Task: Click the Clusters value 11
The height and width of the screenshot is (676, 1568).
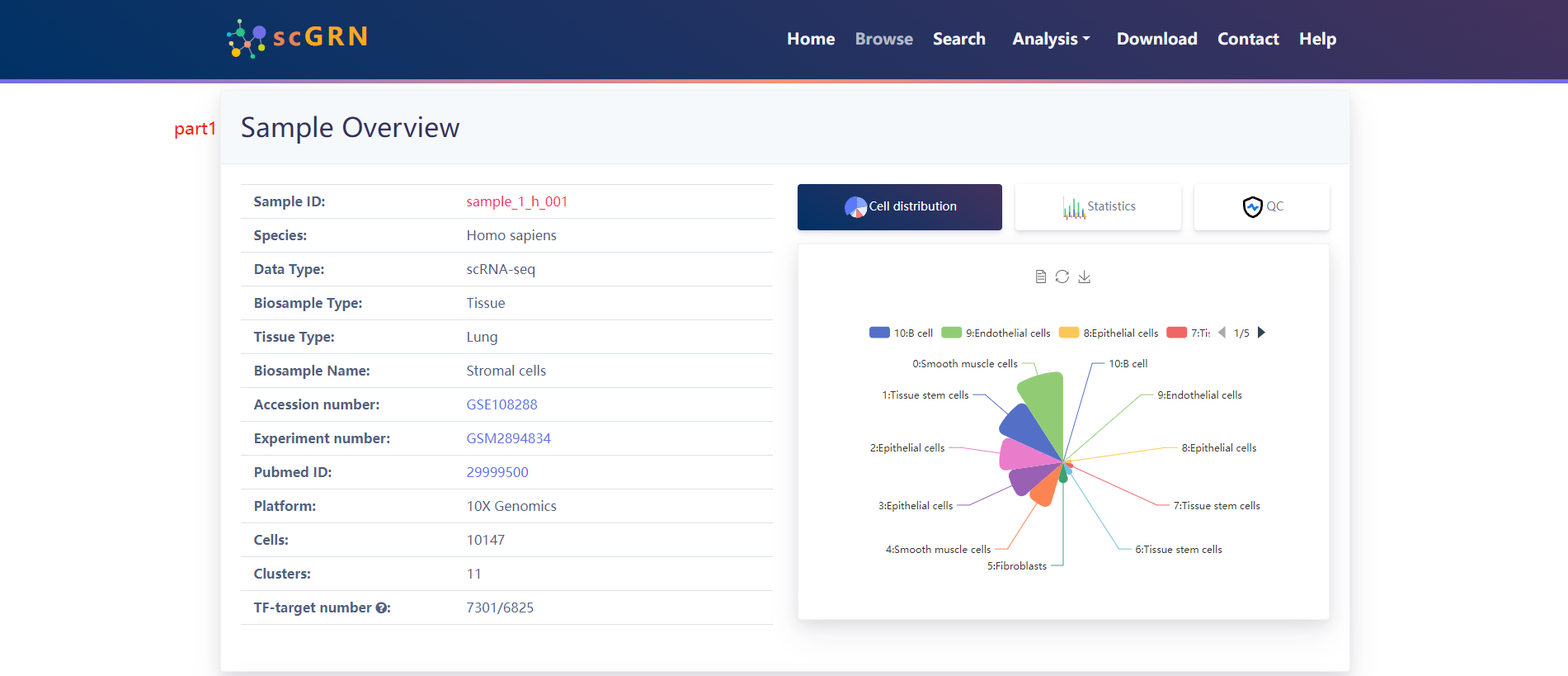Action: click(473, 574)
